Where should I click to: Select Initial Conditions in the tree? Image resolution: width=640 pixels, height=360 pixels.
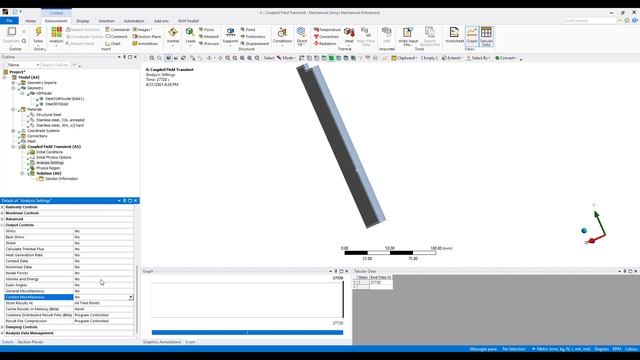click(49, 152)
